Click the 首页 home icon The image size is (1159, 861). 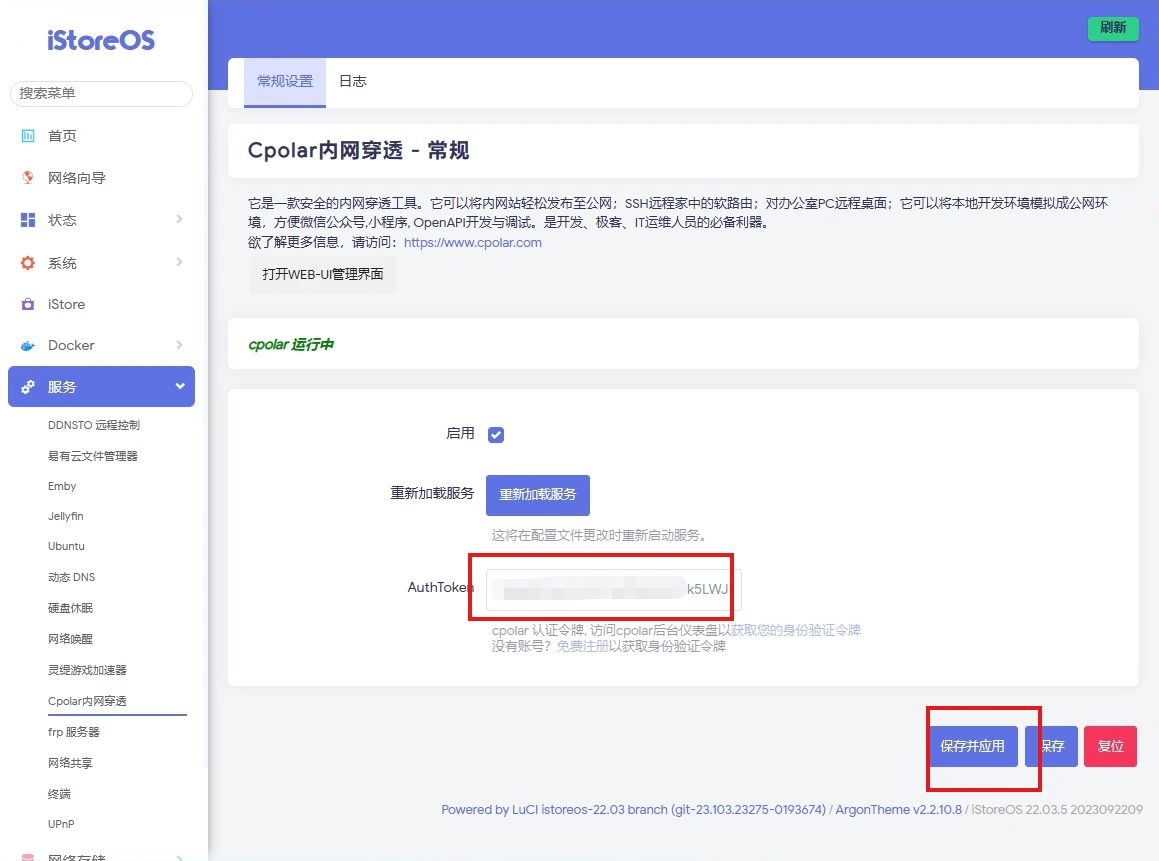[x=28, y=136]
